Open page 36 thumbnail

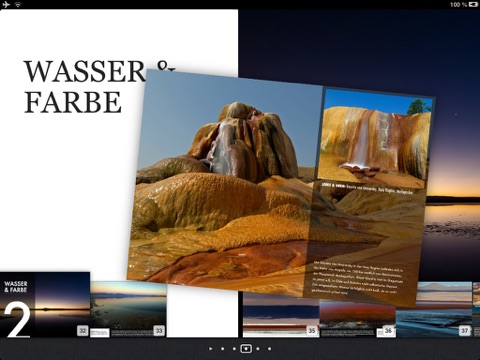pyautogui.click(x=358, y=319)
